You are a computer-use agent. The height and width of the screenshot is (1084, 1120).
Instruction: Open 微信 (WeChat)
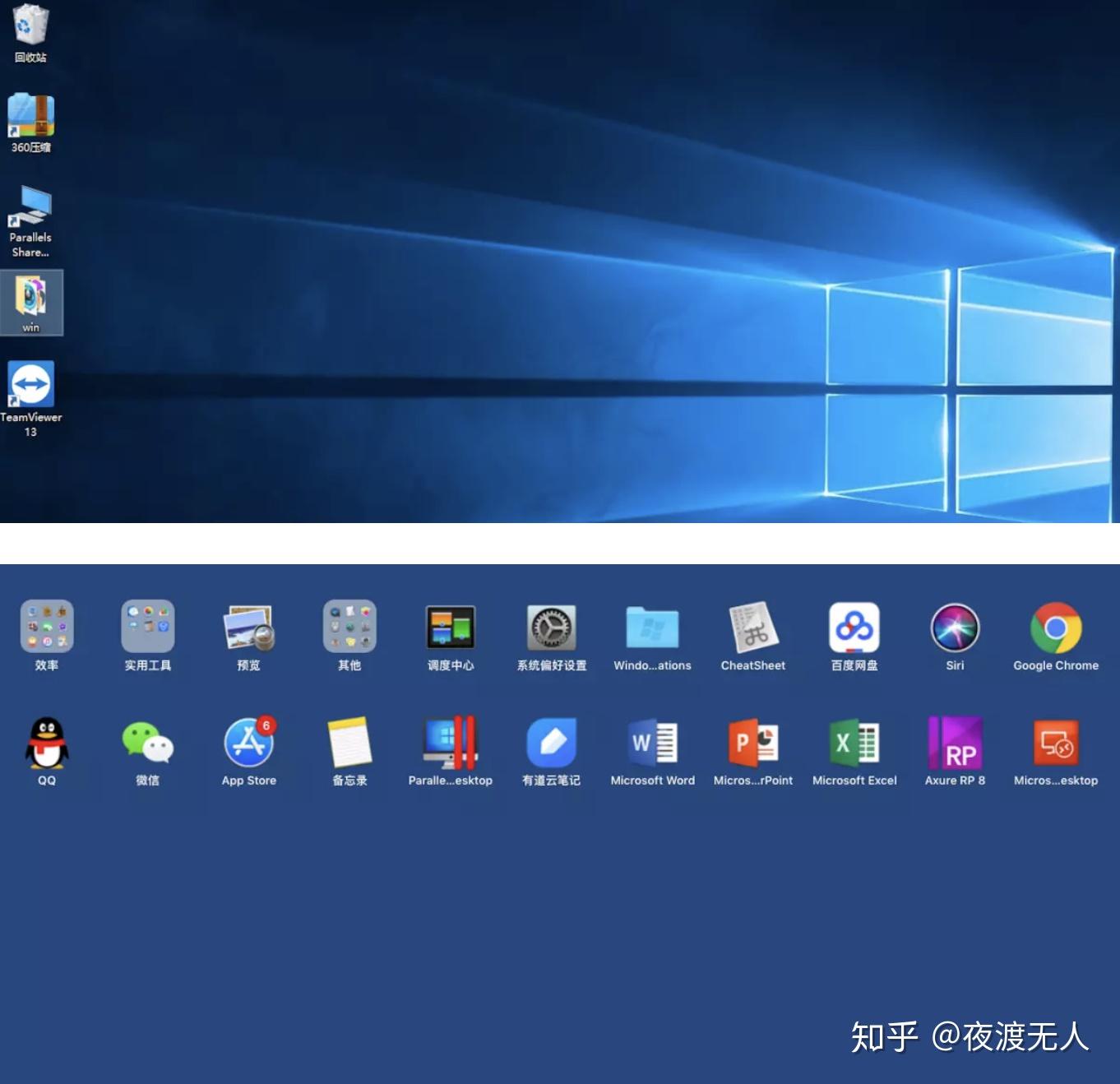(x=147, y=744)
